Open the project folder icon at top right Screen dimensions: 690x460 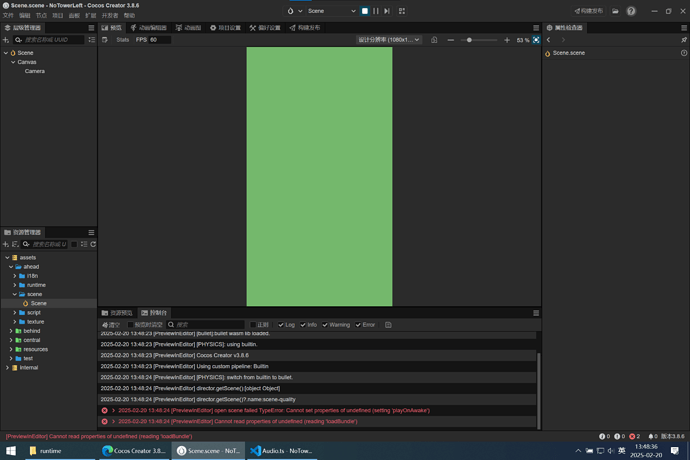tap(615, 11)
